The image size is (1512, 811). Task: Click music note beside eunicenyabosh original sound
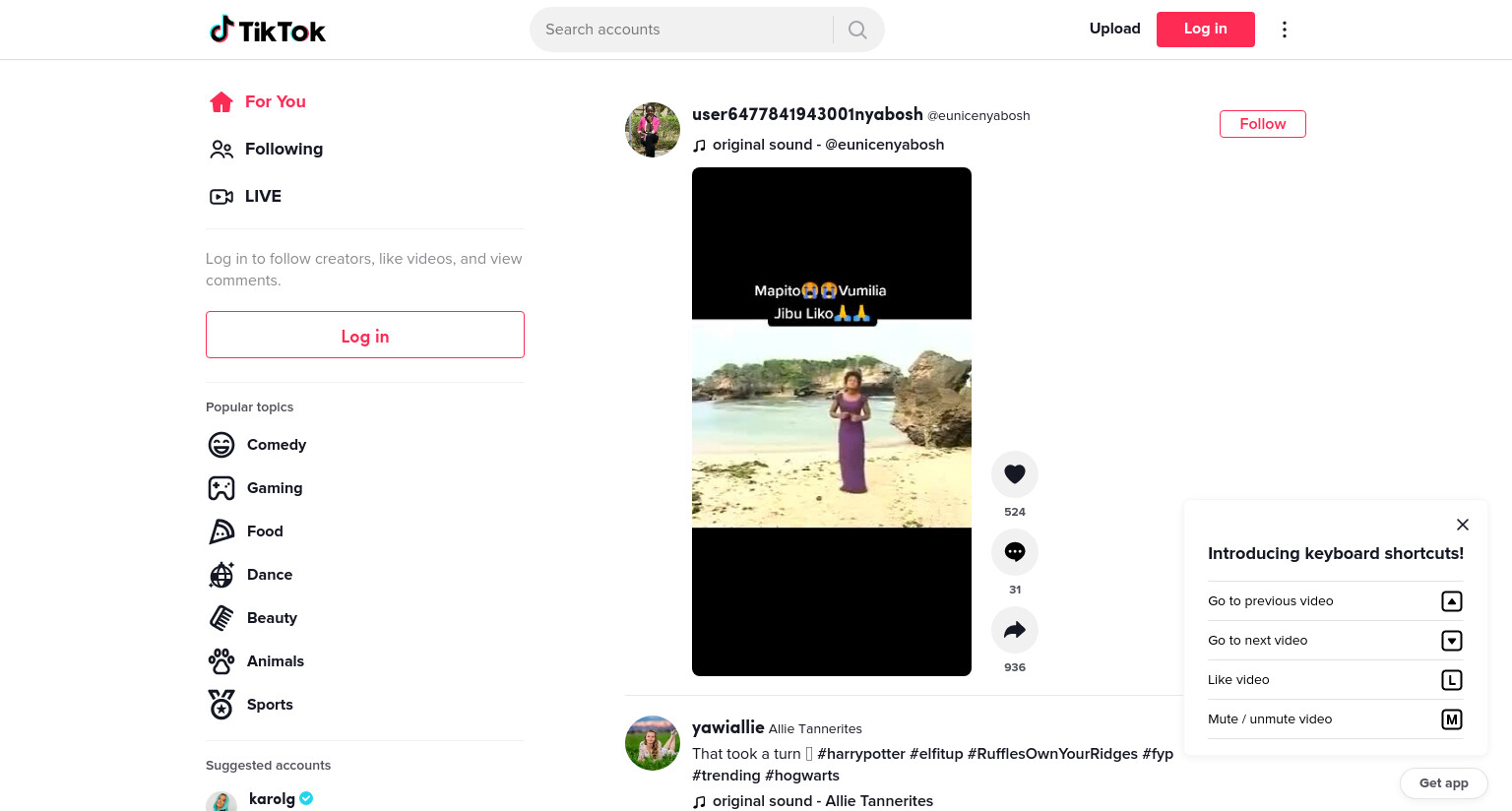(700, 146)
